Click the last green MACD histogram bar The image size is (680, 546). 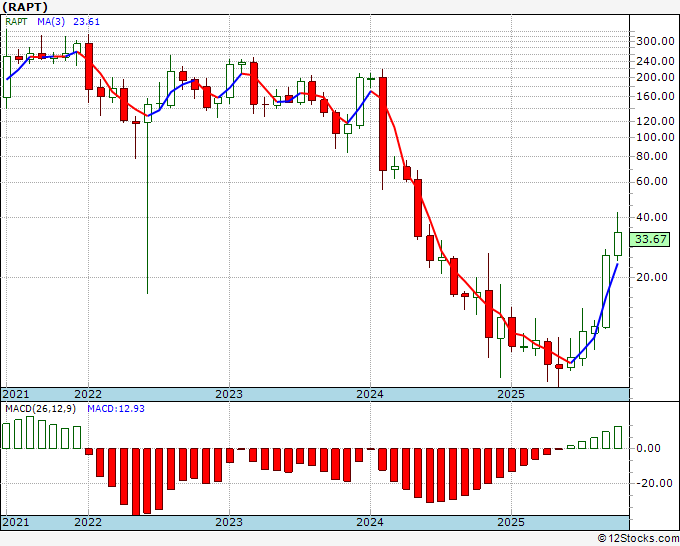pyautogui.click(x=618, y=438)
